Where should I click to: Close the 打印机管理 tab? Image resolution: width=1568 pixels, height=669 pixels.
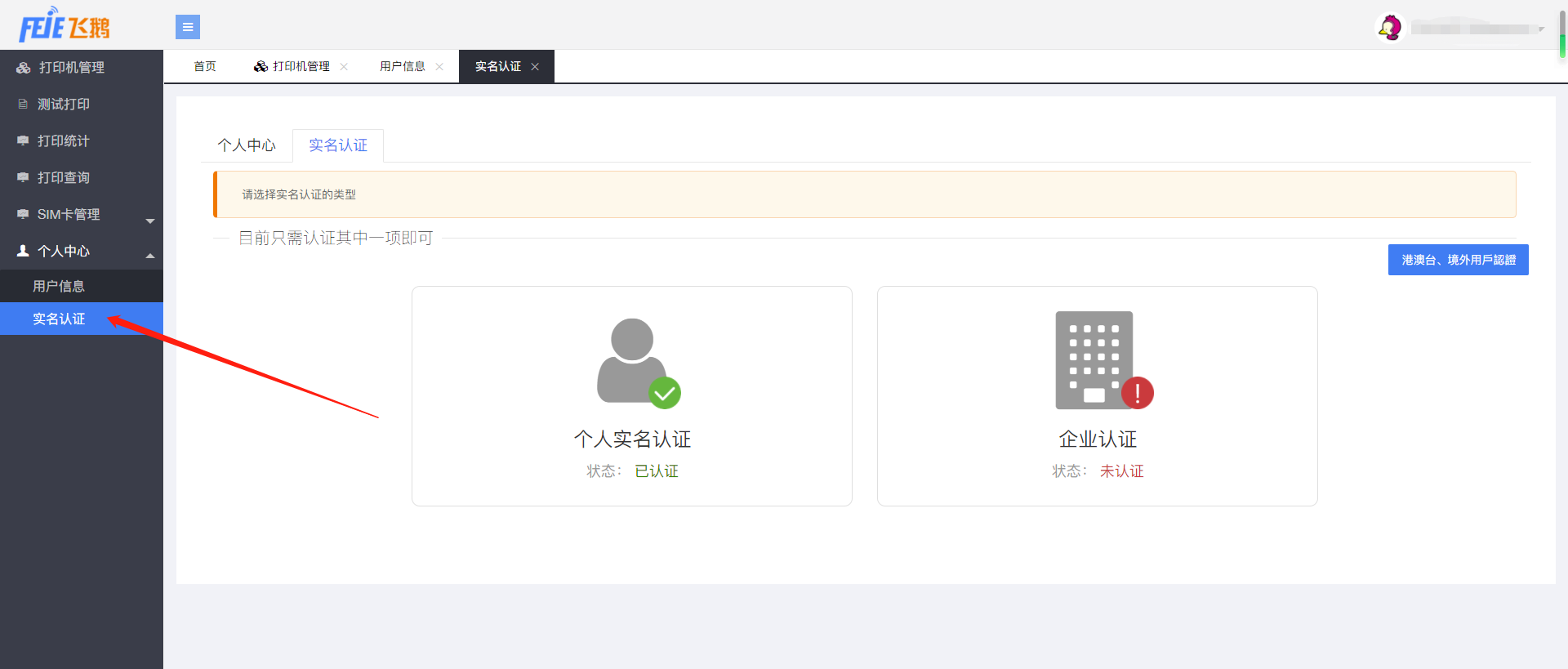coord(344,67)
